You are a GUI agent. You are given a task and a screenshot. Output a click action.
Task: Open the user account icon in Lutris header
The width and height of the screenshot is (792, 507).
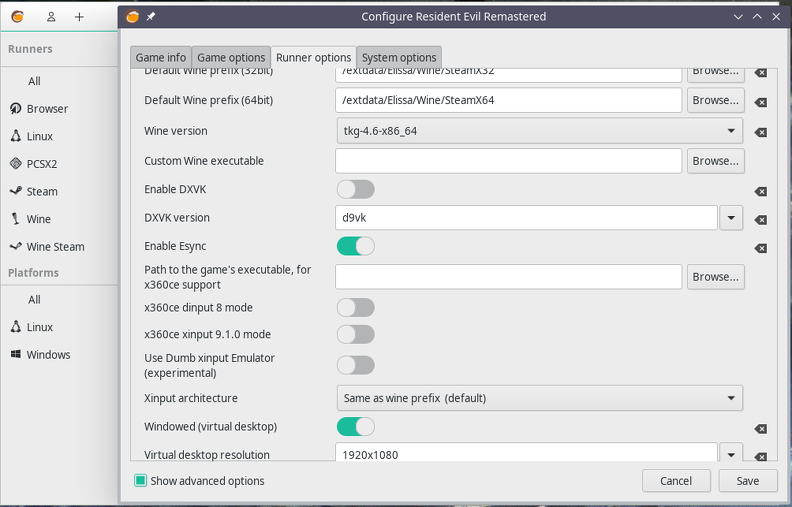pyautogui.click(x=51, y=17)
